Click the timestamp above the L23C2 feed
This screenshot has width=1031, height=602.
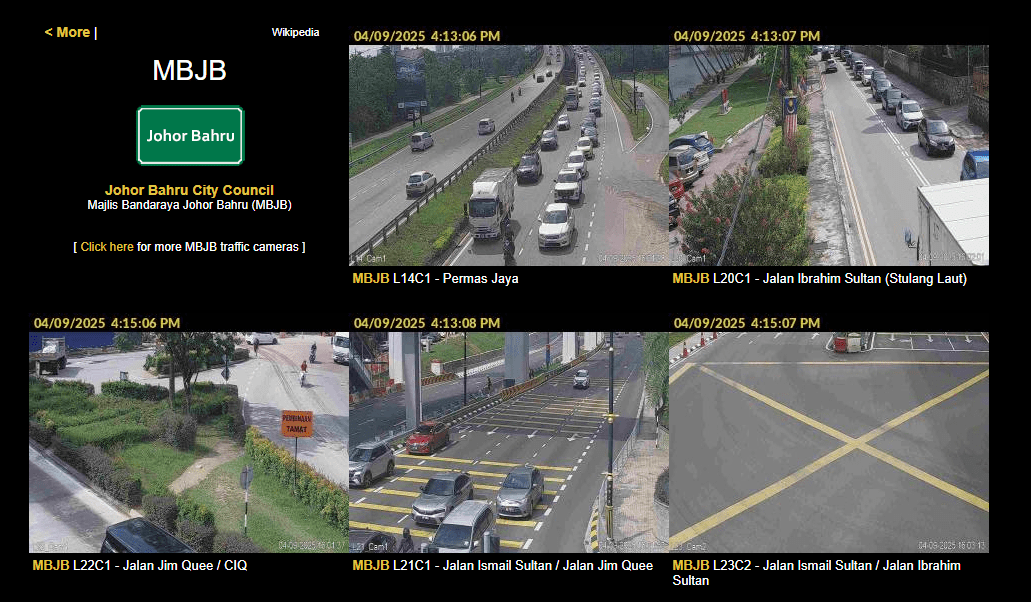(x=747, y=323)
